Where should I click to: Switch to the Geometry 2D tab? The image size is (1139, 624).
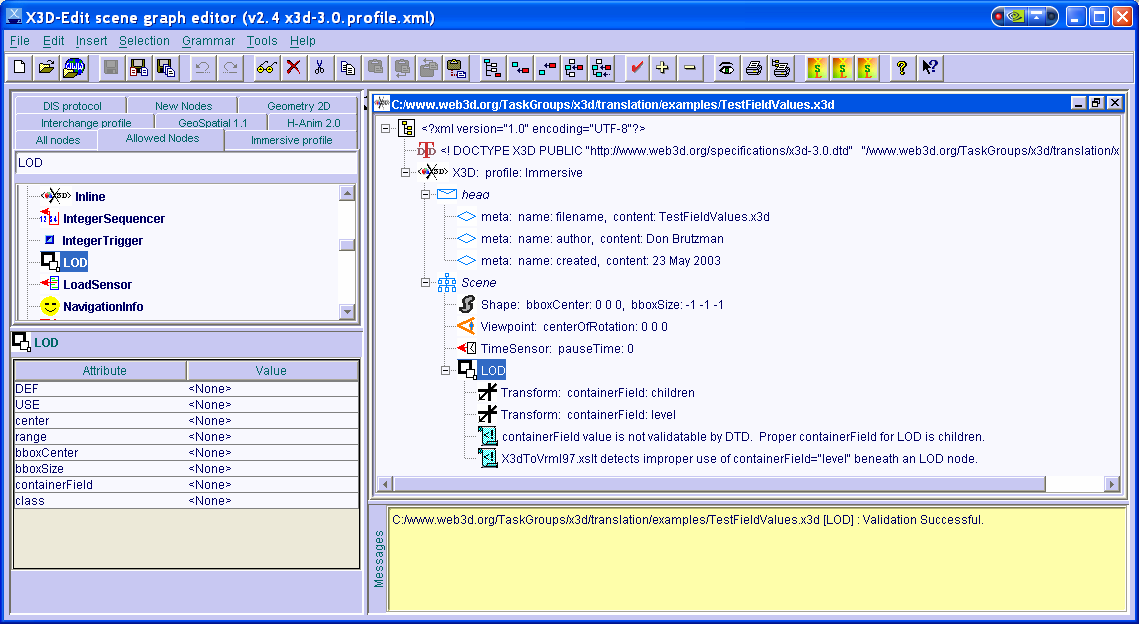click(298, 106)
